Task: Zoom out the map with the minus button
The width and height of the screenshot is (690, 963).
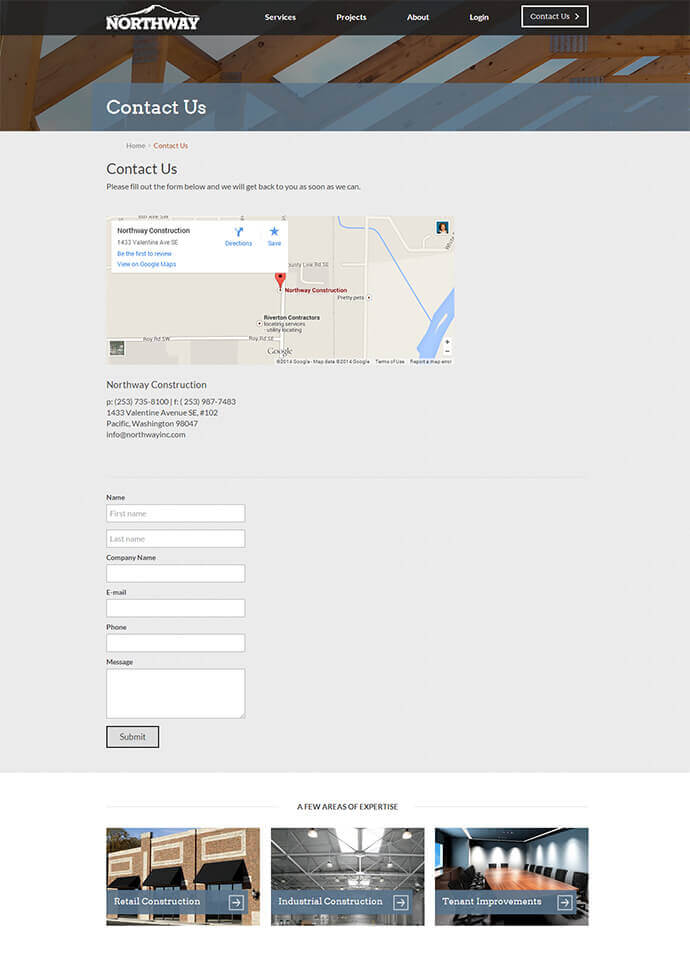Action: tap(447, 352)
